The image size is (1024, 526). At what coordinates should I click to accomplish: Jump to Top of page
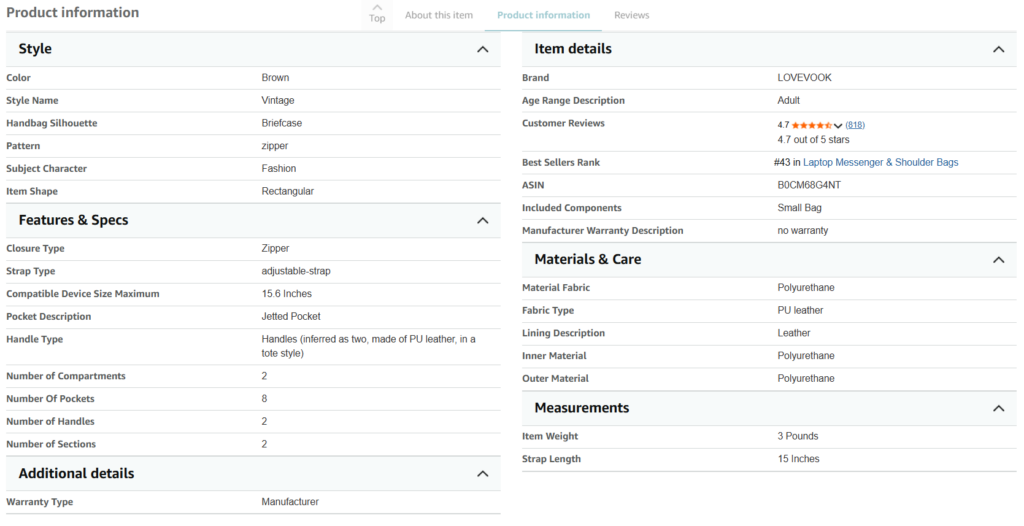[x=377, y=14]
